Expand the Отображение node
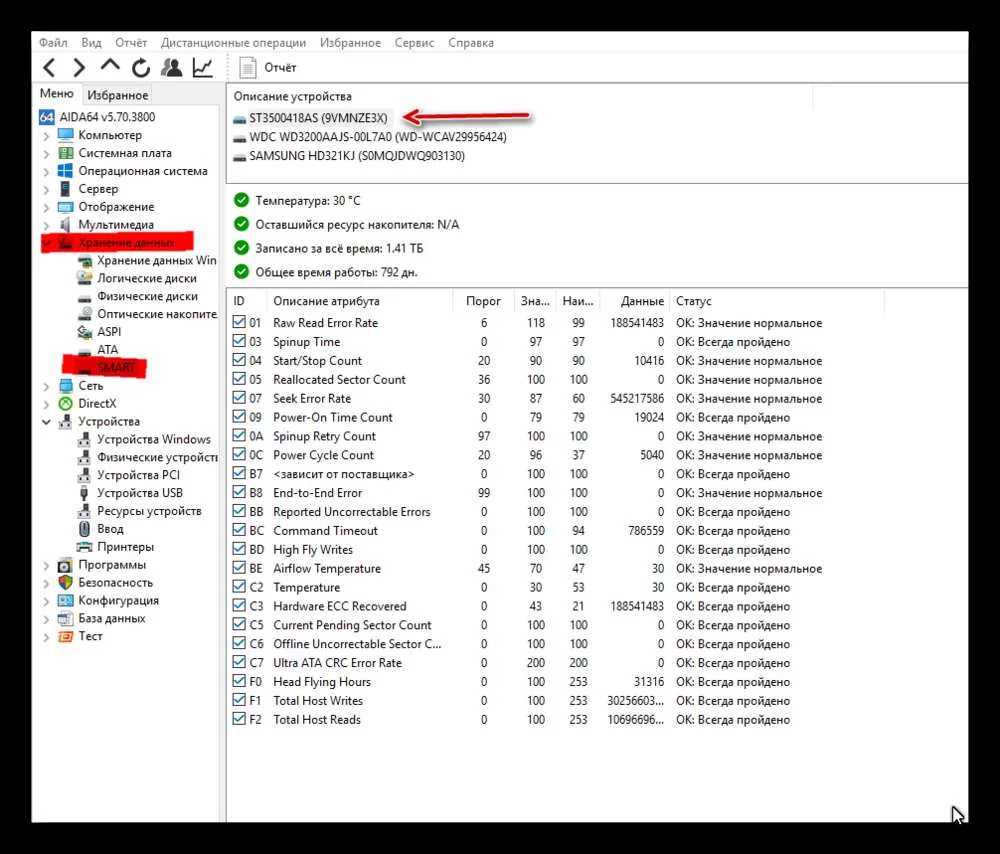The image size is (1000, 854). tap(46, 207)
